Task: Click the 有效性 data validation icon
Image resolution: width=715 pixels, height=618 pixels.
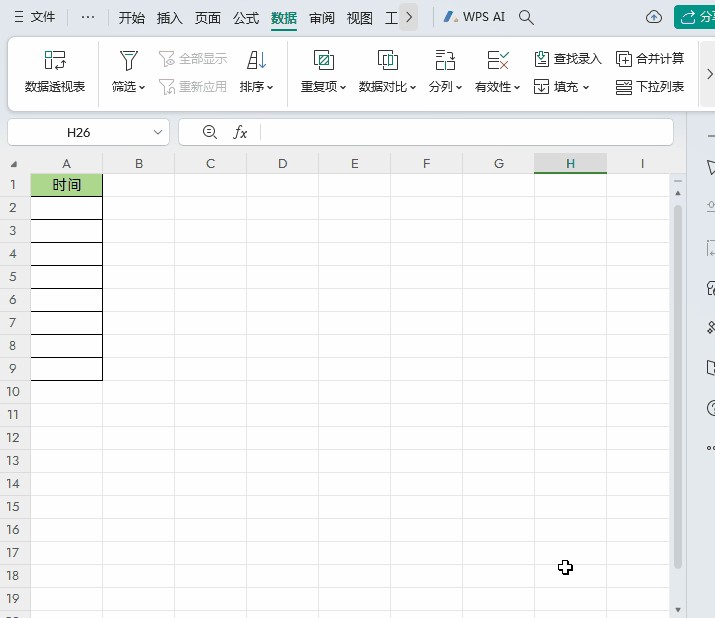Action: [x=498, y=61]
